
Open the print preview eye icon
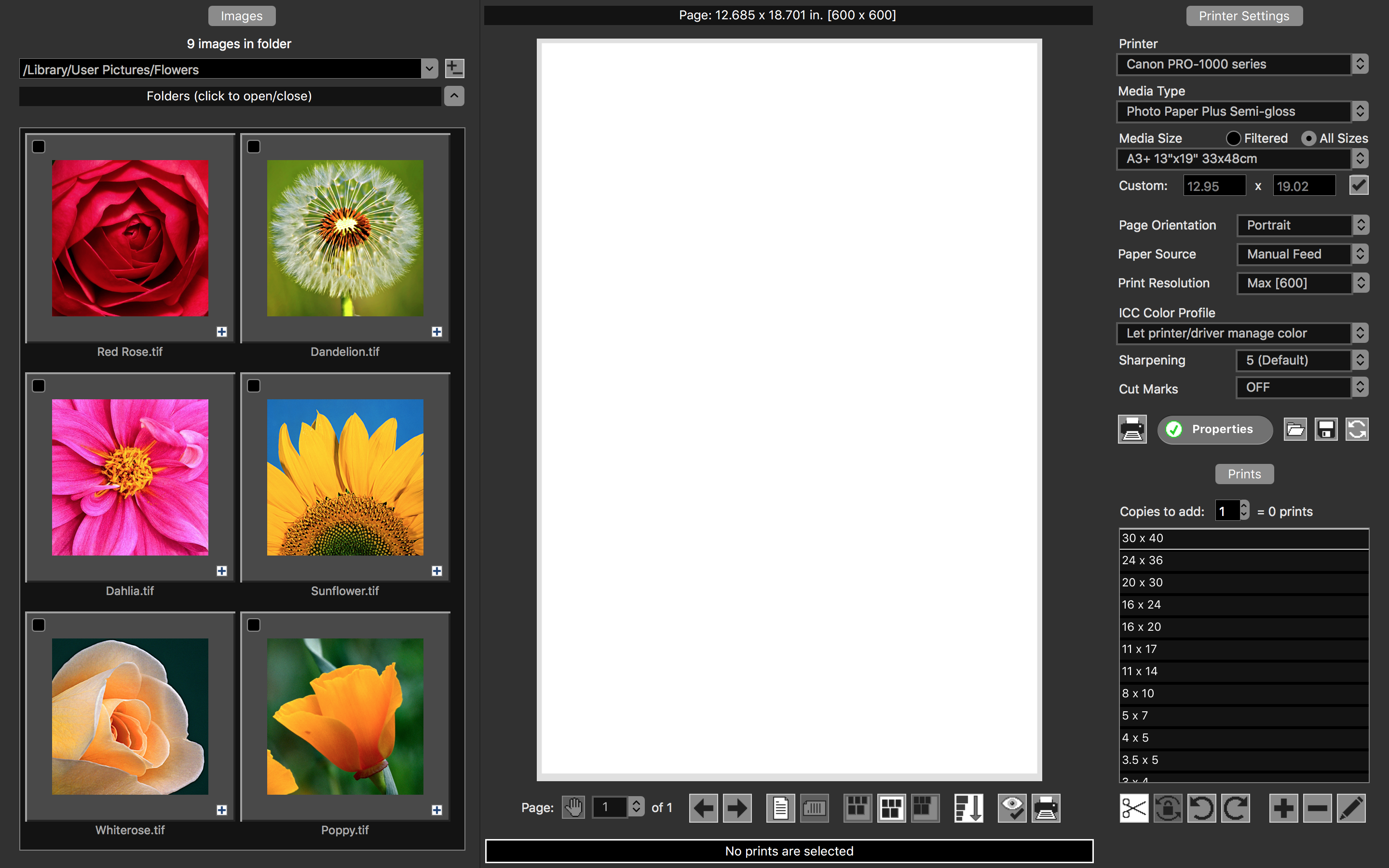1012,808
